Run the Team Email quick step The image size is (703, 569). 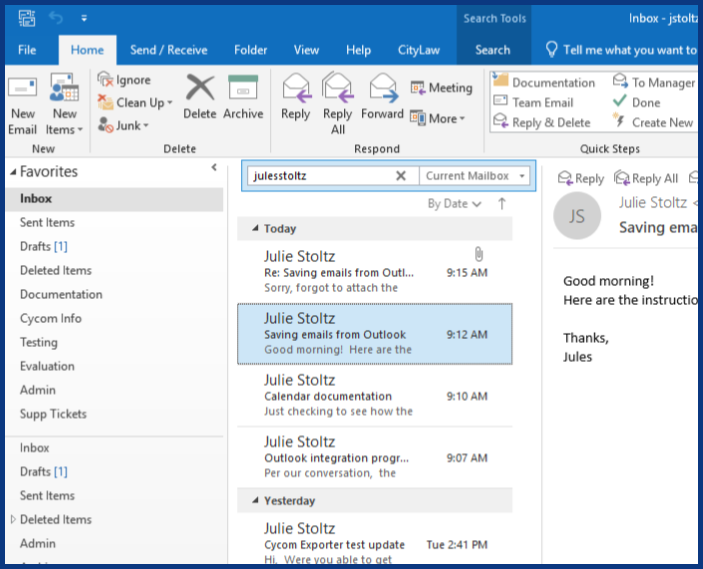pyautogui.click(x=534, y=103)
